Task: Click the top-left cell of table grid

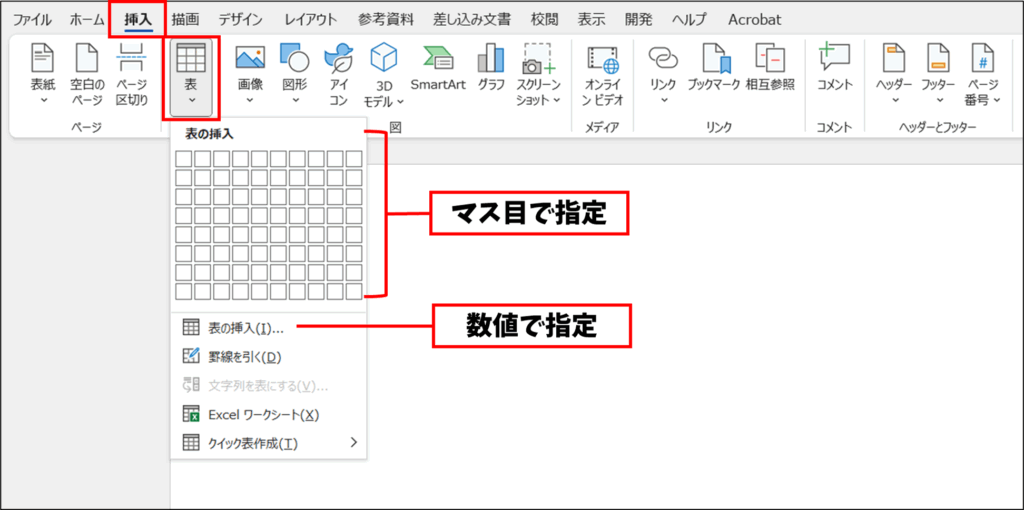Action: click(184, 159)
